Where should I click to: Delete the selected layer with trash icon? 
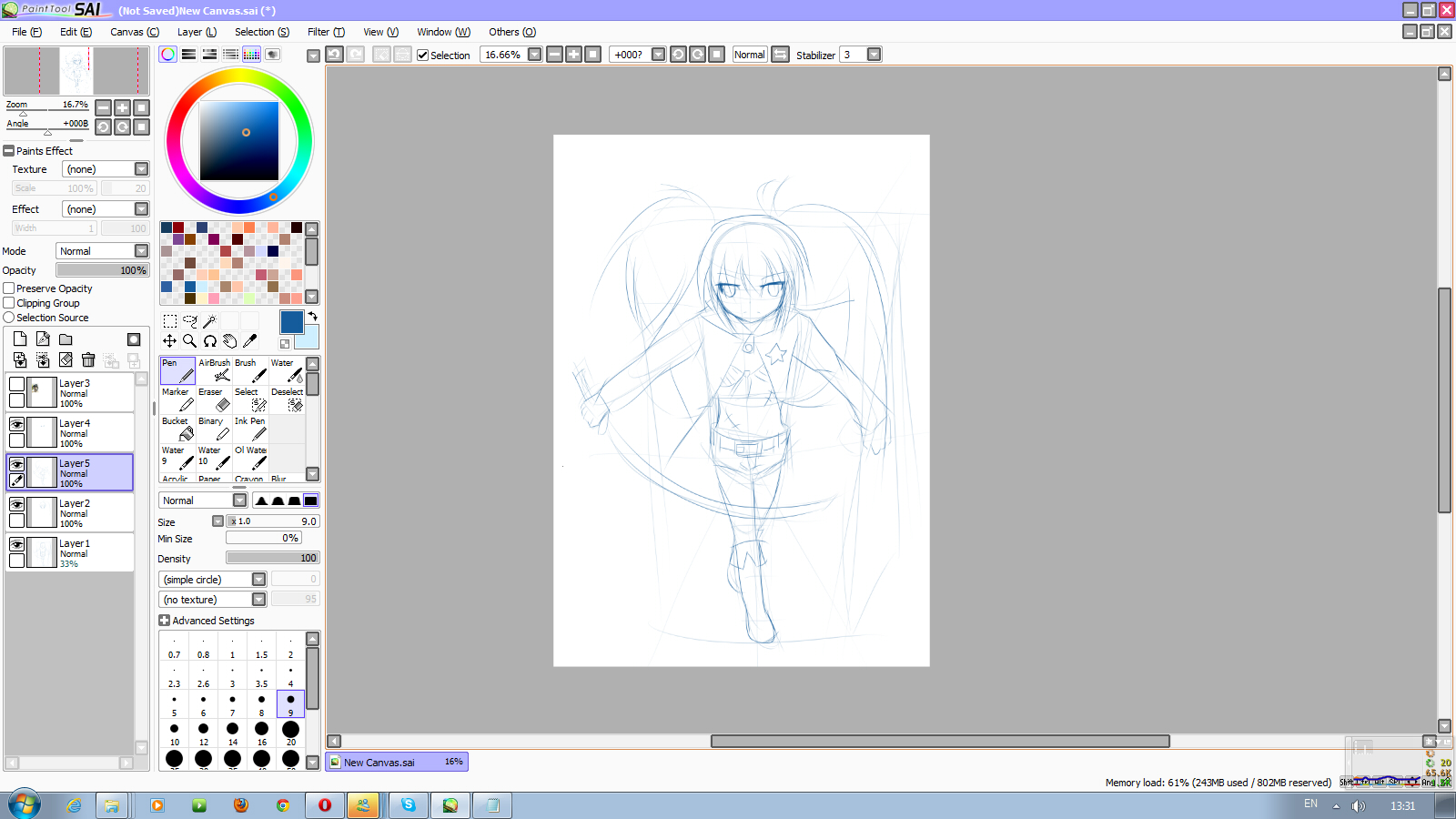[x=88, y=360]
